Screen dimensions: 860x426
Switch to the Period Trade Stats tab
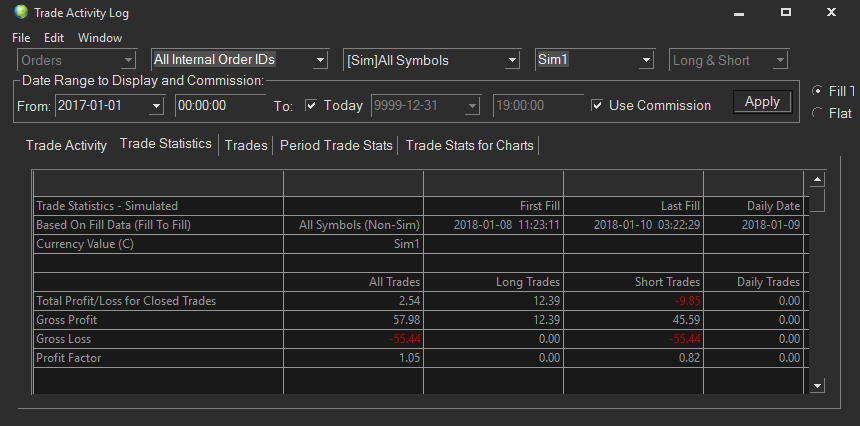point(336,145)
